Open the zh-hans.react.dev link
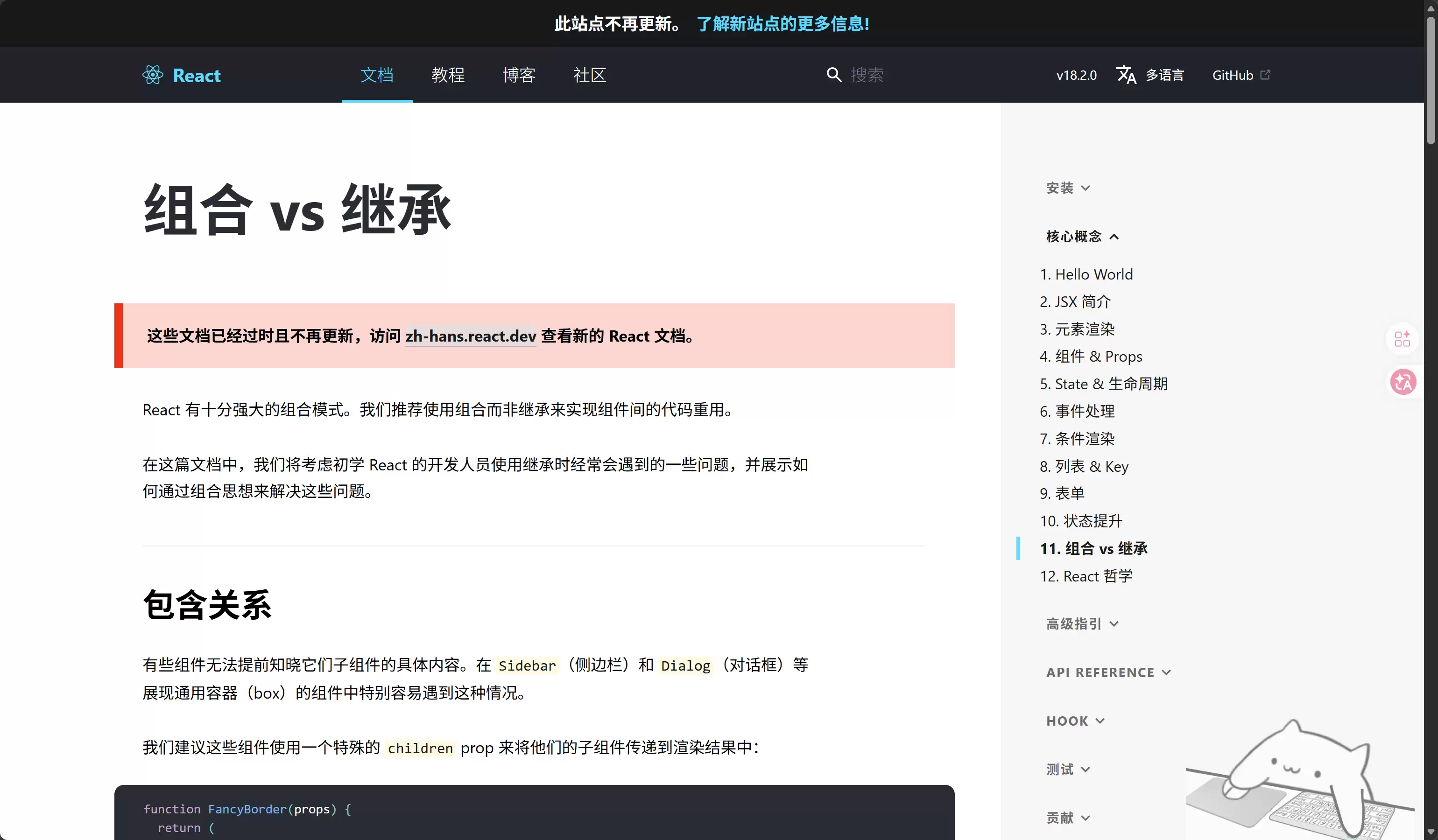This screenshot has height=840, width=1438. [x=471, y=336]
